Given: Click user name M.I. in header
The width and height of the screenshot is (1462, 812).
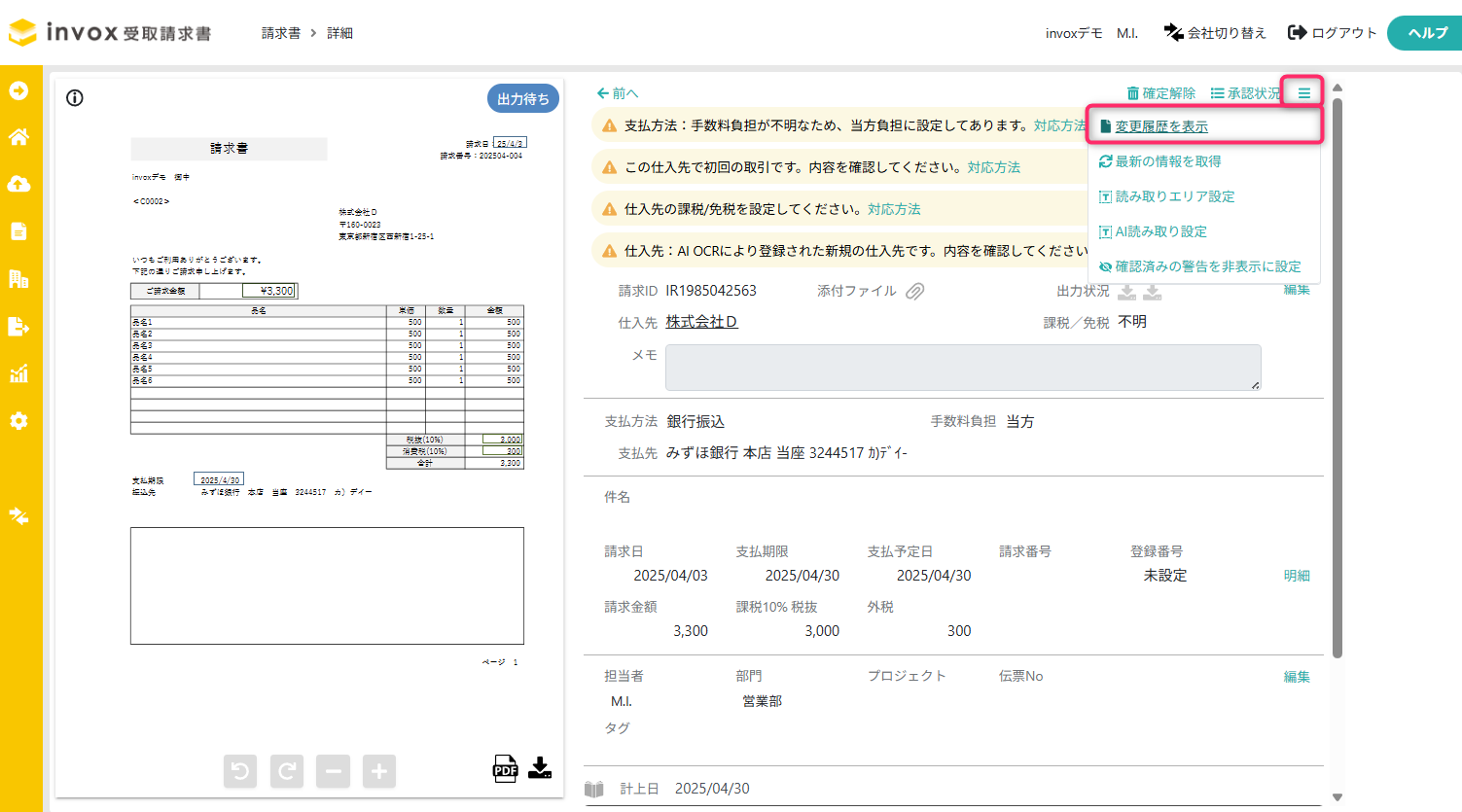Looking at the screenshot, I should coord(1127,33).
